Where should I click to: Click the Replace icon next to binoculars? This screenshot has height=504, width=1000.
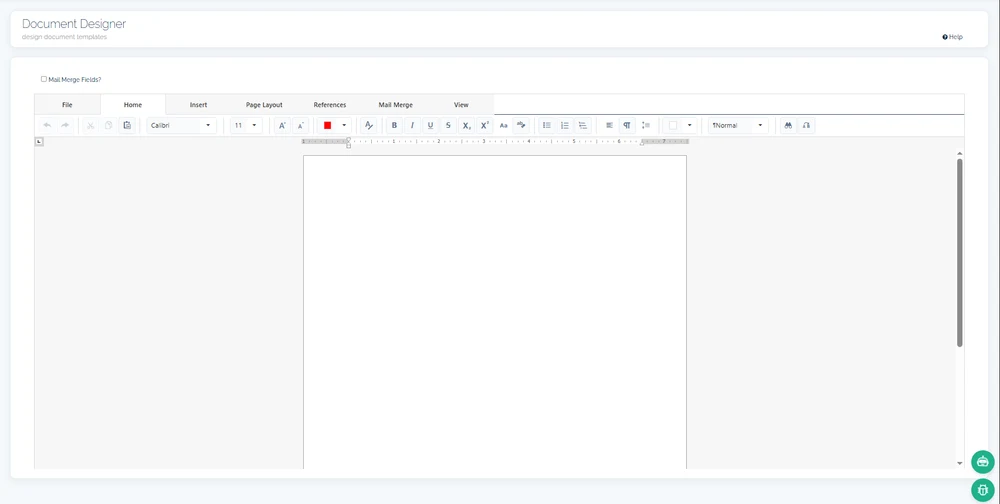click(x=806, y=126)
